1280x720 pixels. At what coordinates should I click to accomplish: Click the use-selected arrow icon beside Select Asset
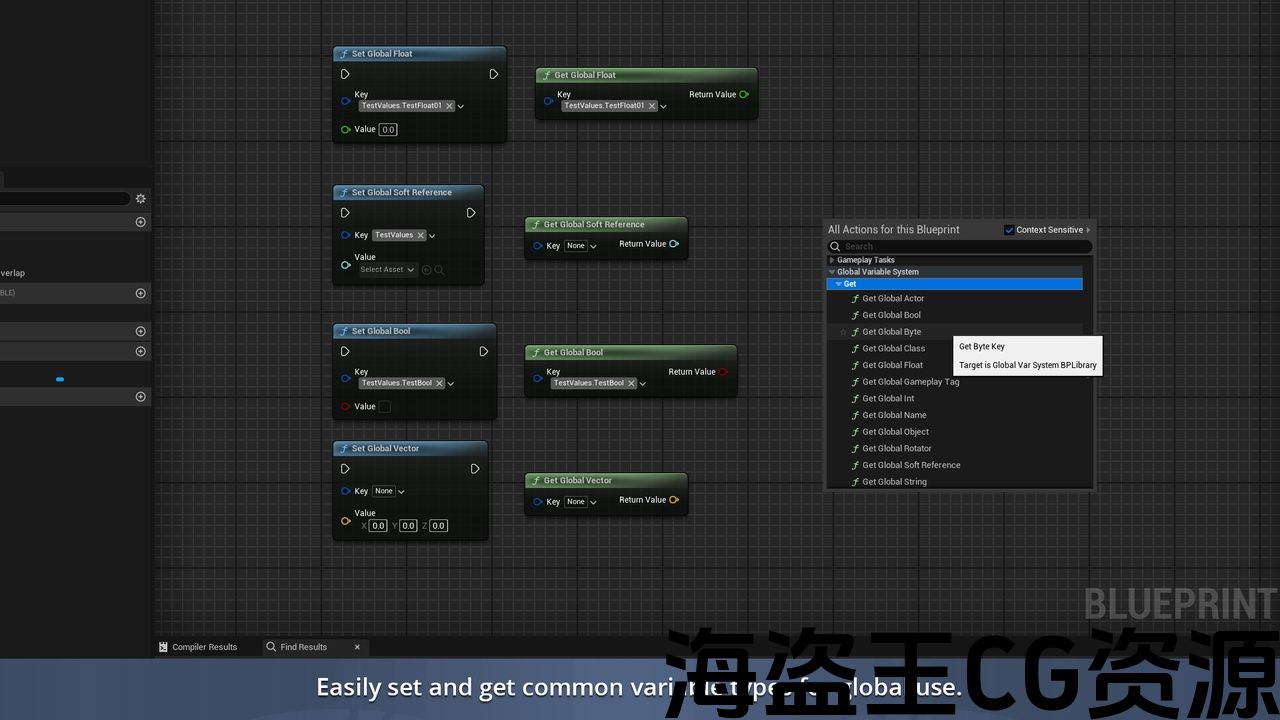click(427, 269)
